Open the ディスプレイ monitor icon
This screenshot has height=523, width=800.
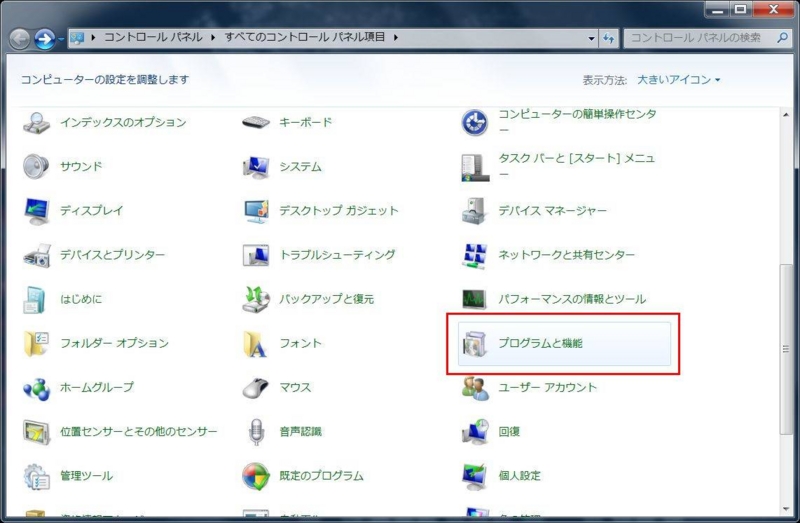[x=36, y=211]
